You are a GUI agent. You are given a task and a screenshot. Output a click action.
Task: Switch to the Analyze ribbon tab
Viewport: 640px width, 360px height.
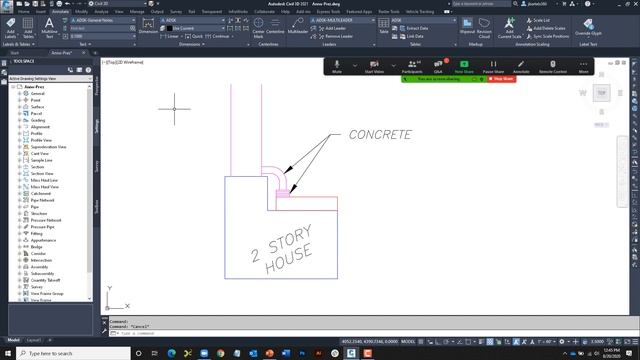coord(101,12)
